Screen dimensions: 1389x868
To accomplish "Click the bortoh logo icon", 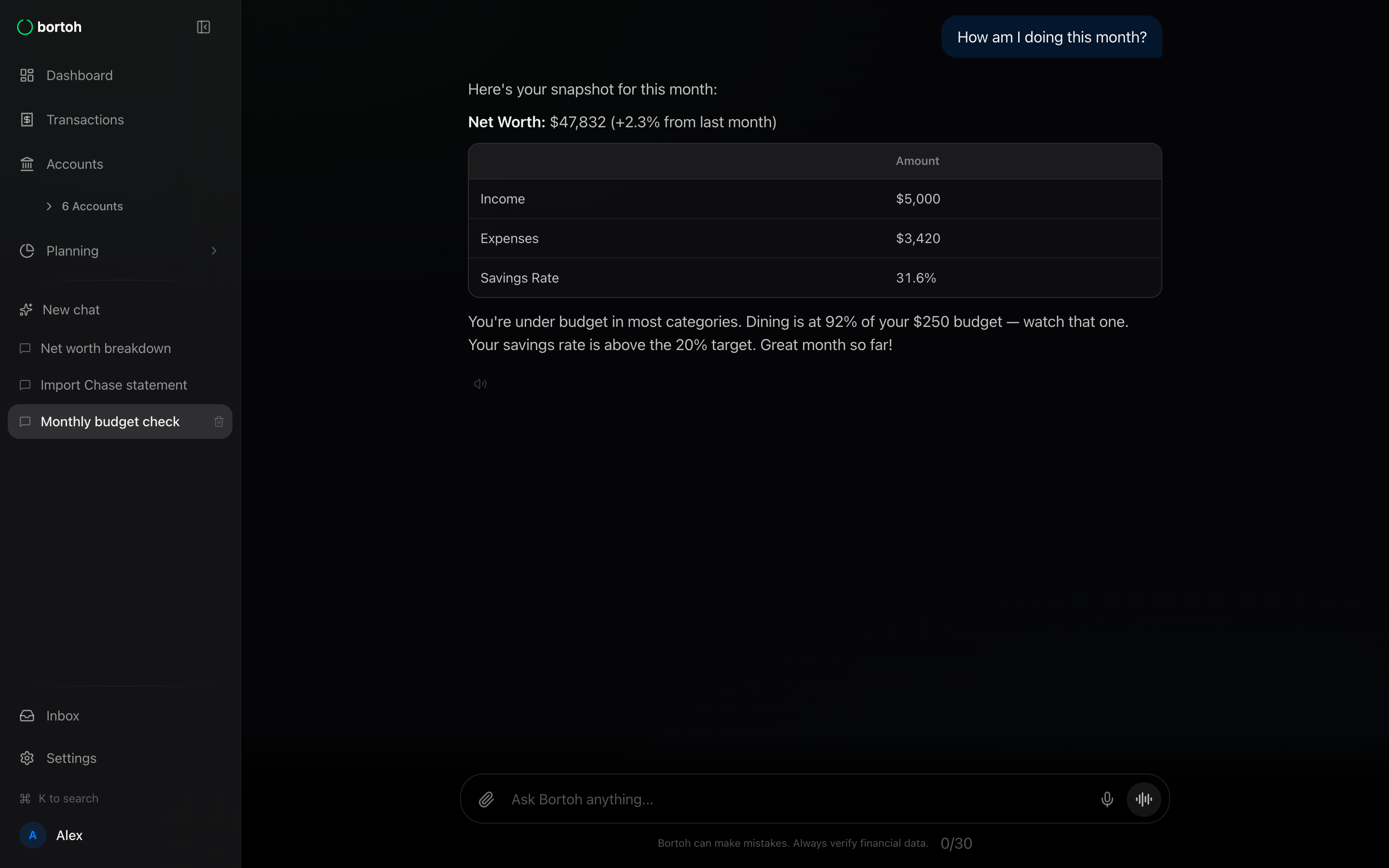I will pos(25,27).
